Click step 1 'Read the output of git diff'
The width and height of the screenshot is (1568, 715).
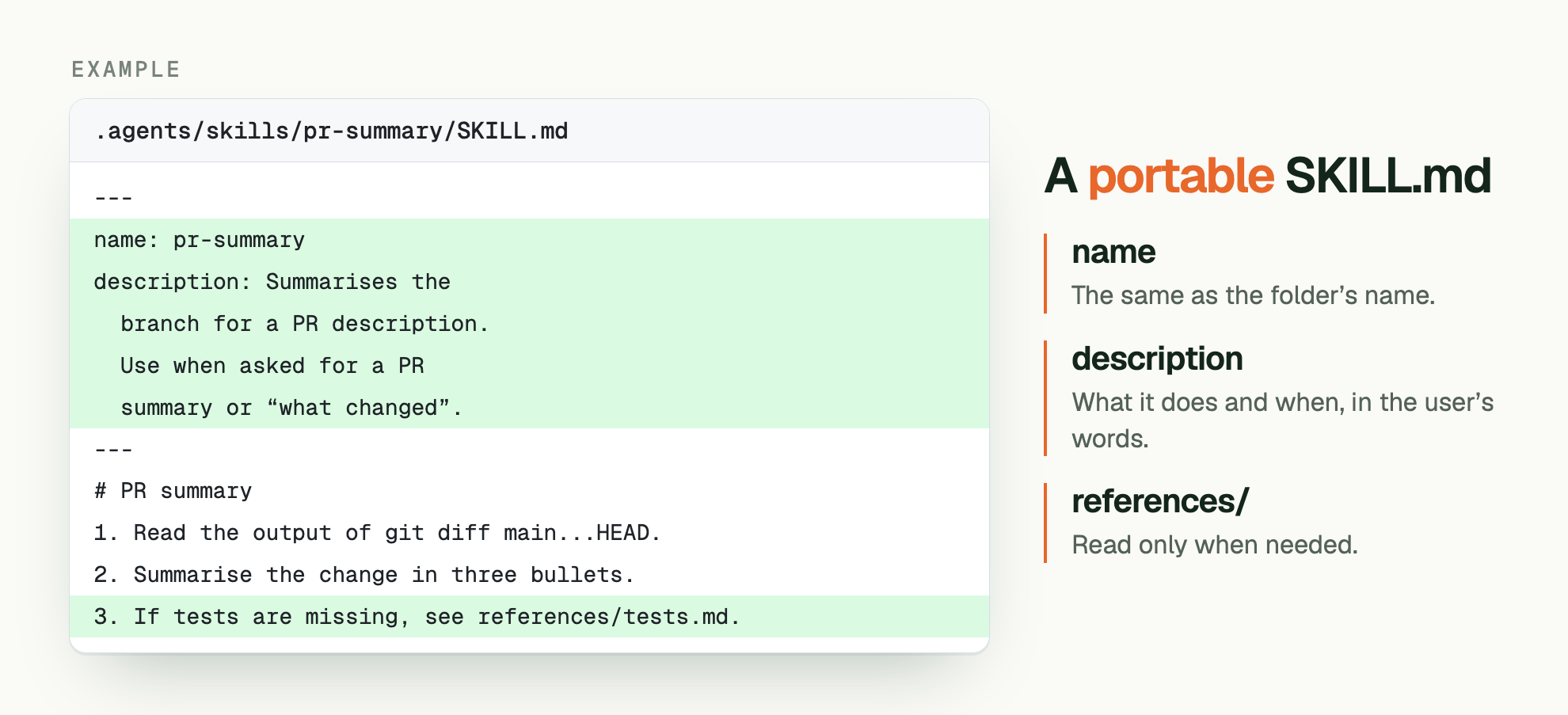[x=377, y=533]
